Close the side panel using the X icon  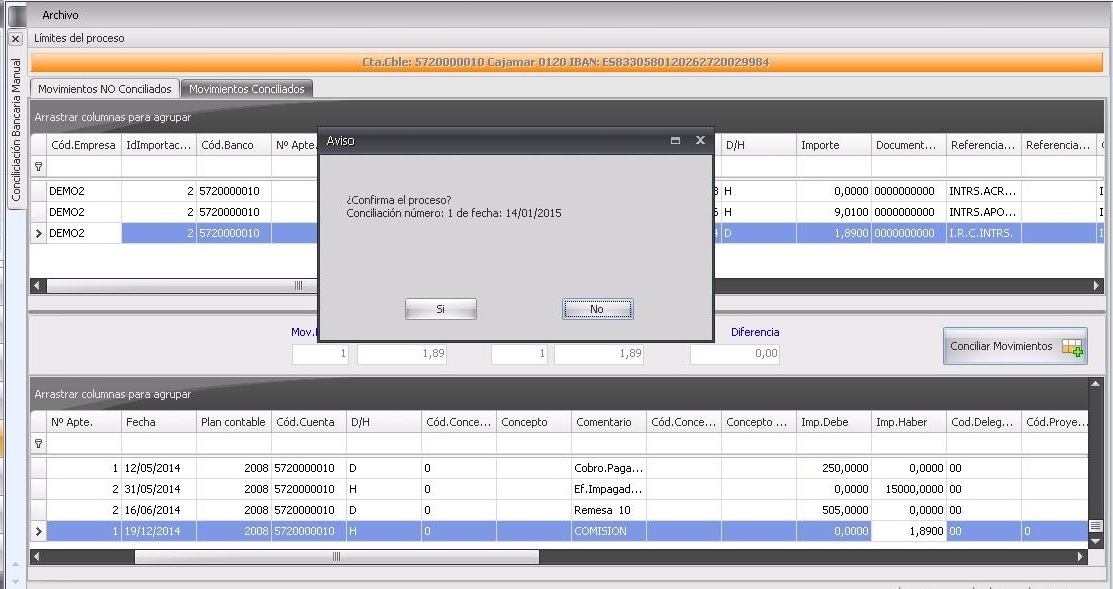[14, 38]
